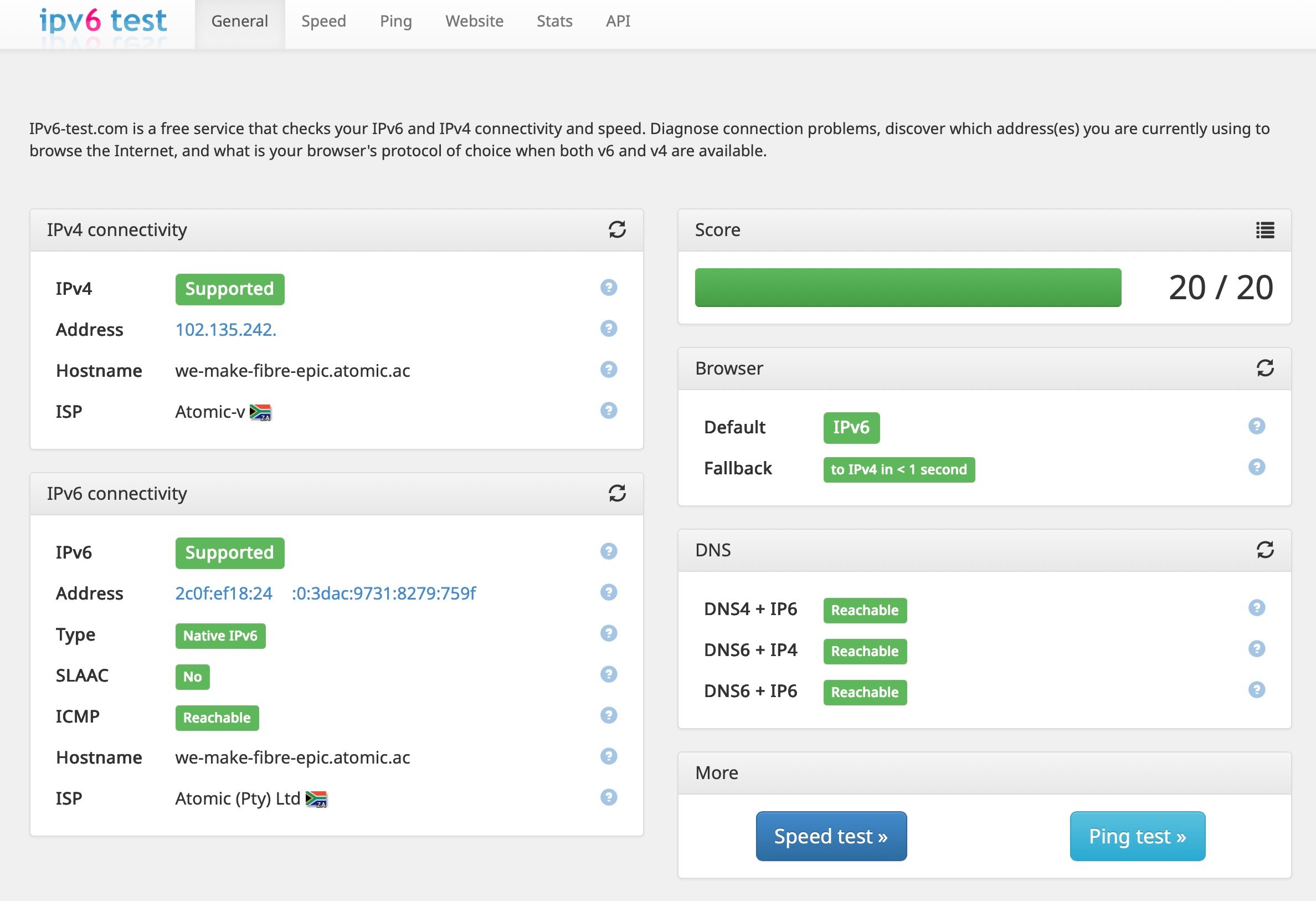Open the Stats tab
The image size is (1316, 901).
pos(554,22)
